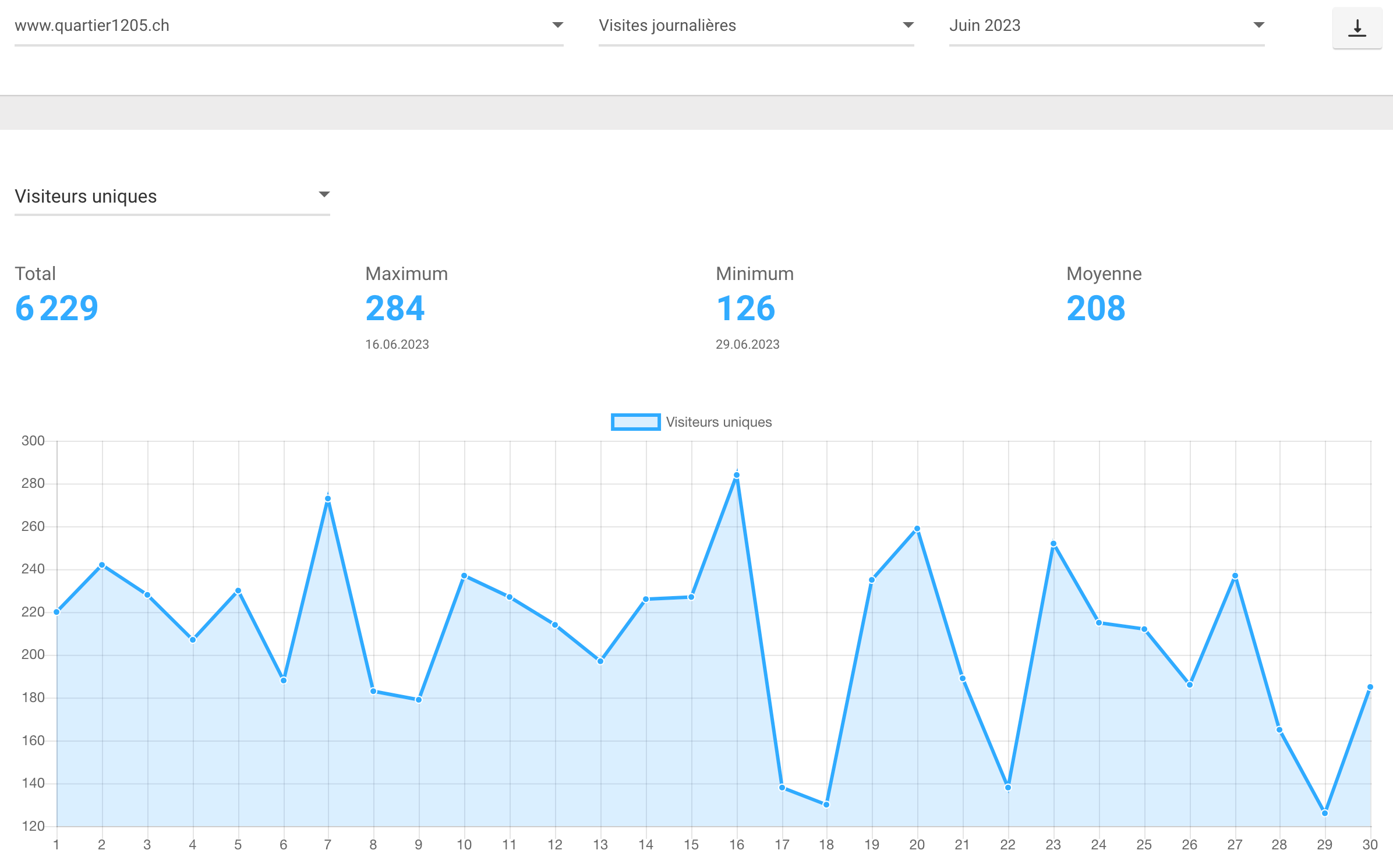Viewport: 1393px width, 868px height.
Task: Click the data point for day 4
Action: pos(193,640)
